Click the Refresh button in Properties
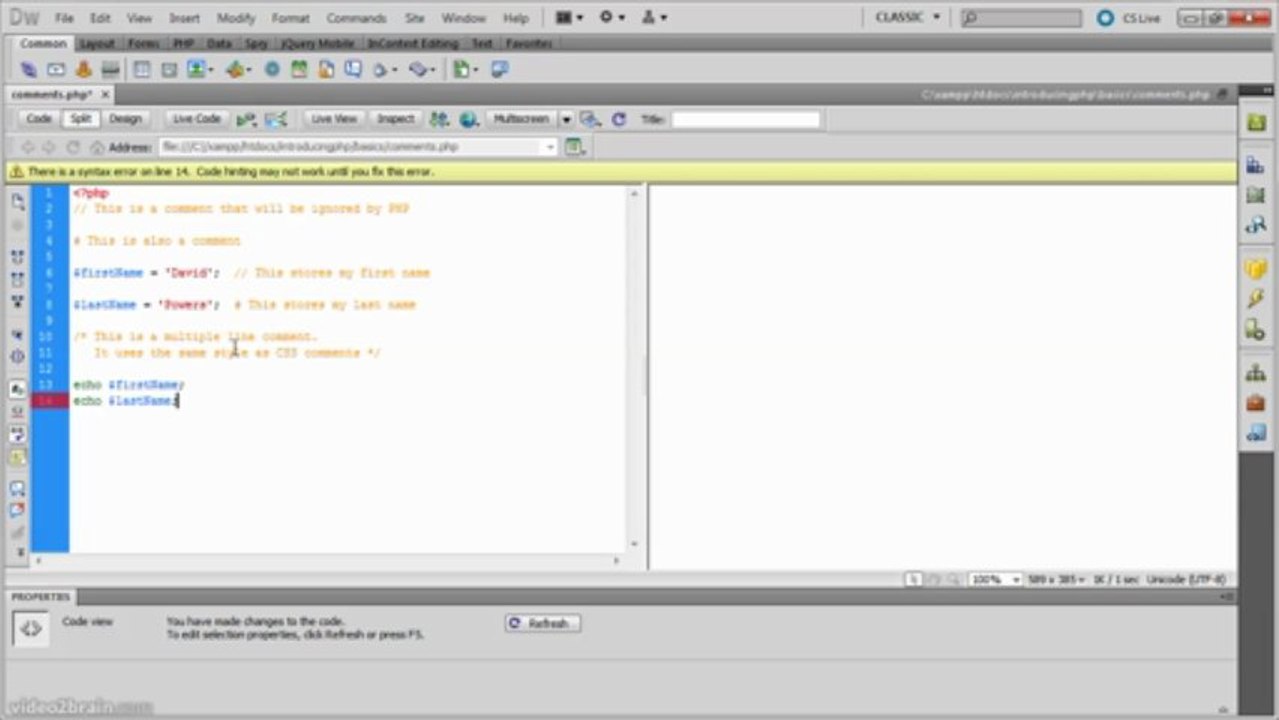 coord(542,623)
